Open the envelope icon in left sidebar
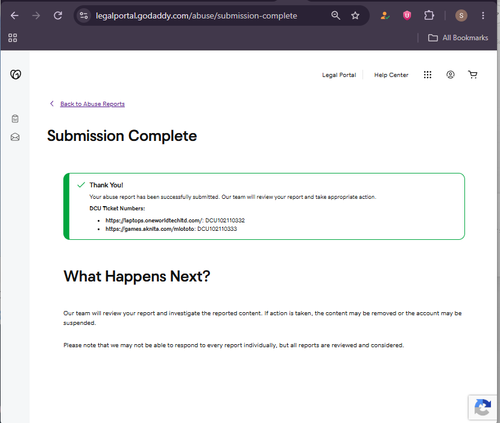This screenshot has width=500, height=423. coord(15,137)
